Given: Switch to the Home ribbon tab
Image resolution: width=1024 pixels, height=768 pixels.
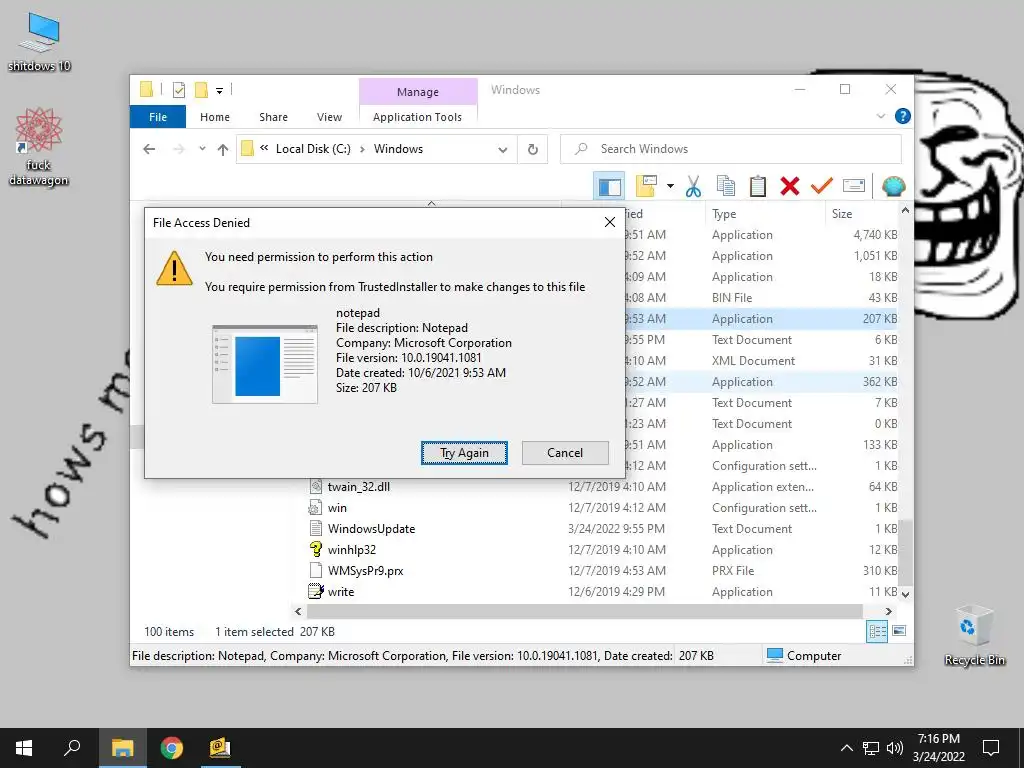Looking at the screenshot, I should [215, 117].
